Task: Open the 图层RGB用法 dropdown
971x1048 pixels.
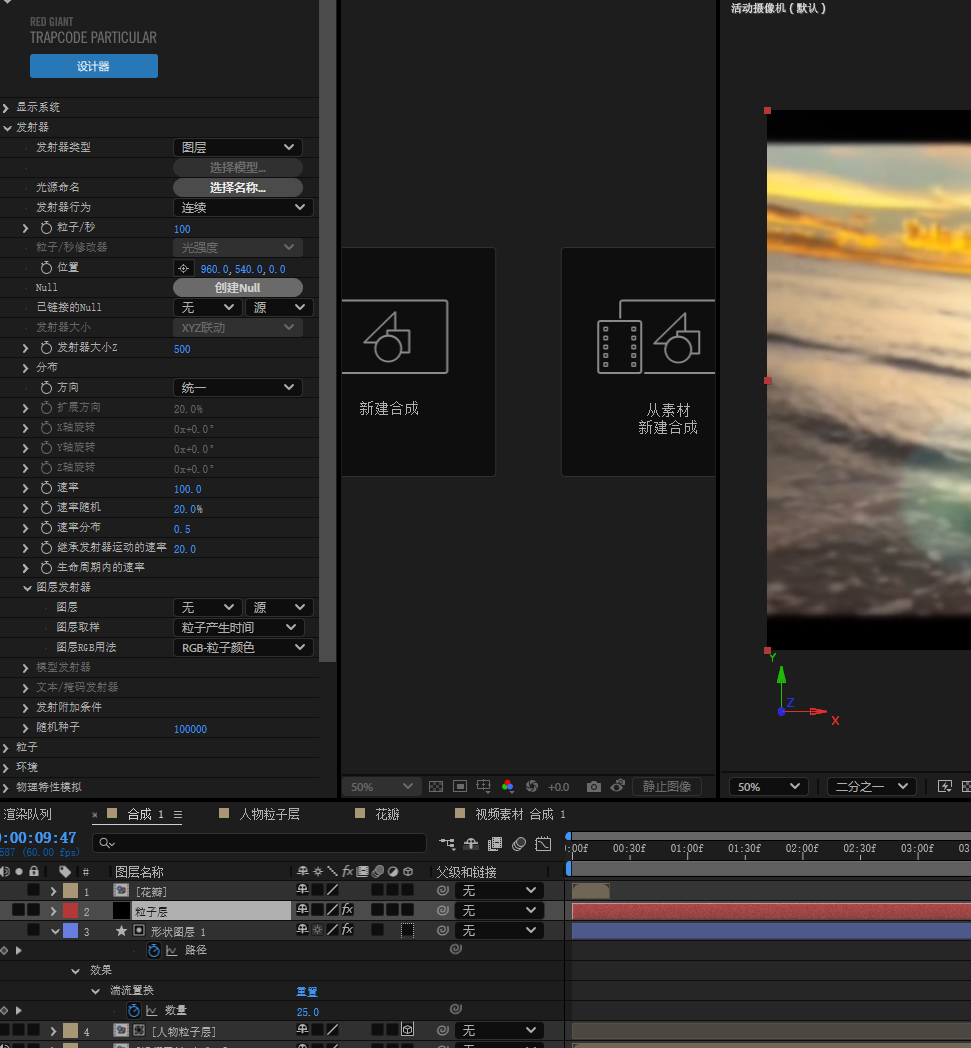Action: point(243,647)
